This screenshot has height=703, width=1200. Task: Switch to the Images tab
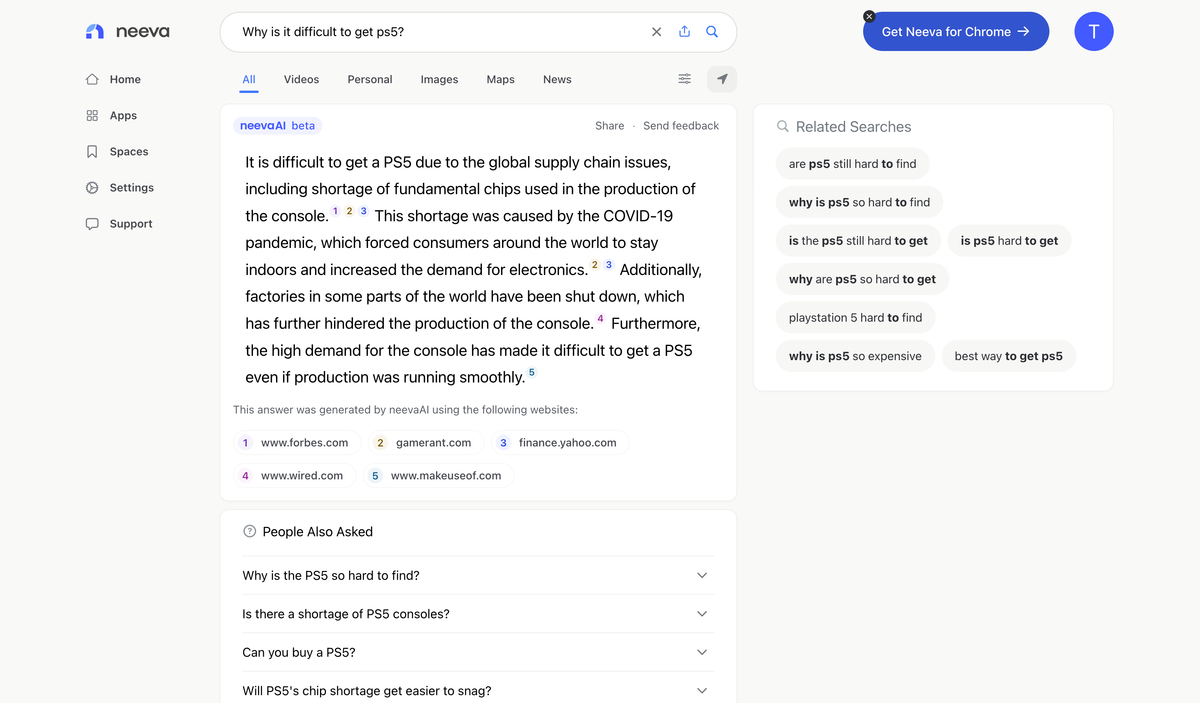[x=439, y=79]
